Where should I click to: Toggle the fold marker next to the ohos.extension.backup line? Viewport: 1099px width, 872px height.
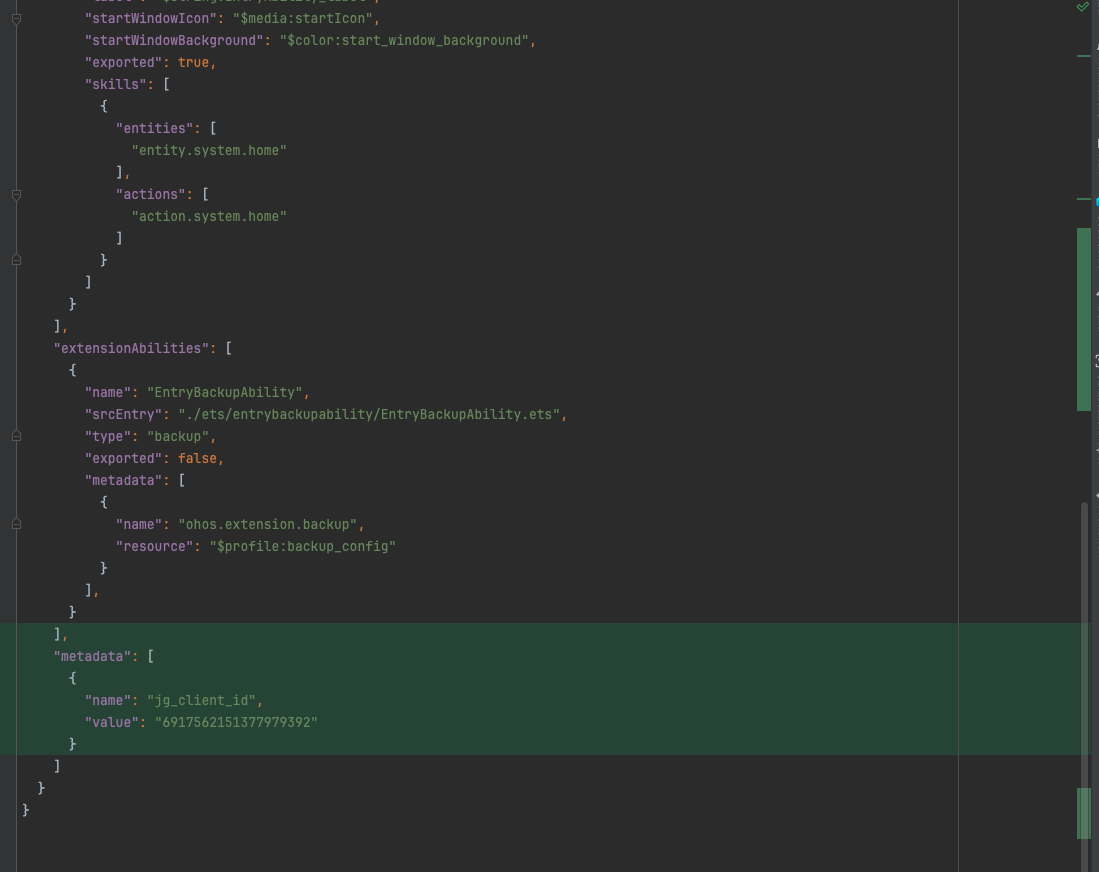(x=16, y=524)
